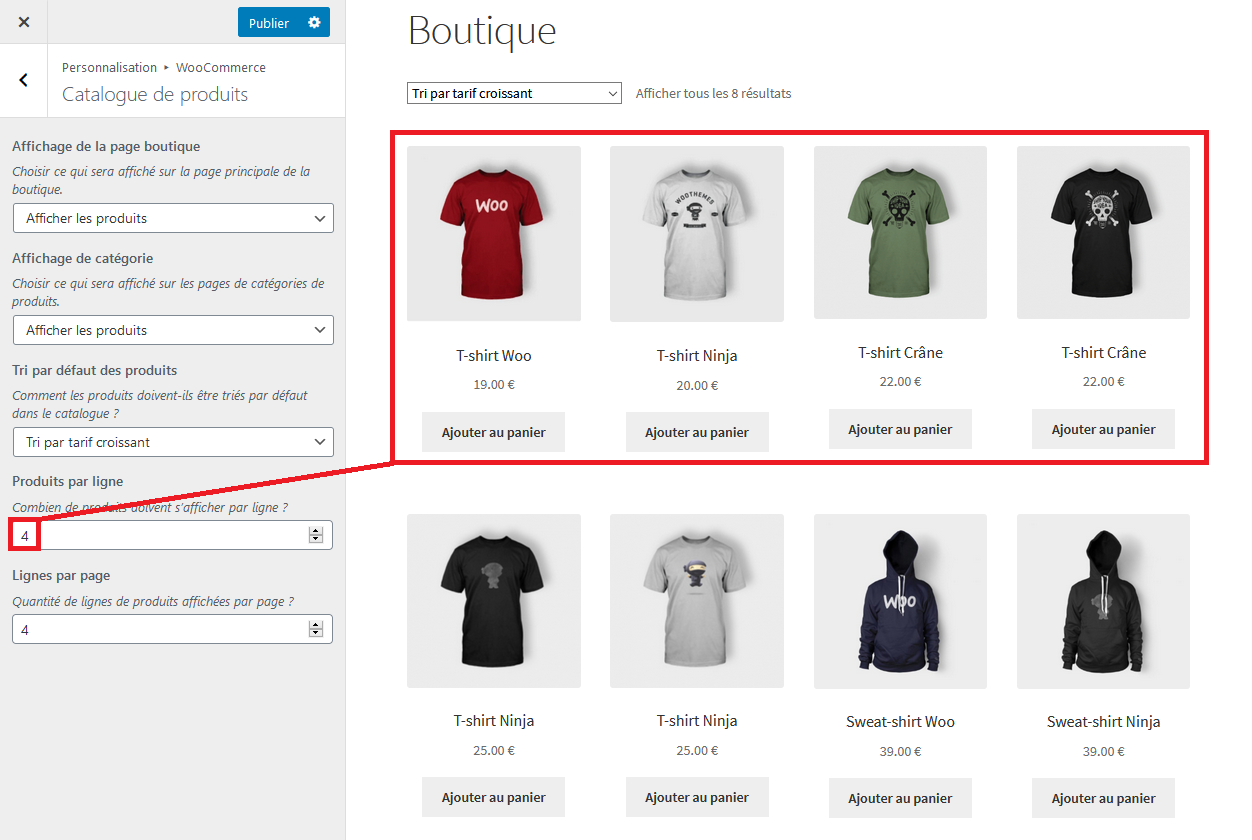Add grey T-shirt Ninja 25.00 € to cart
Viewport: 1252px width, 840px height.
pos(697,797)
